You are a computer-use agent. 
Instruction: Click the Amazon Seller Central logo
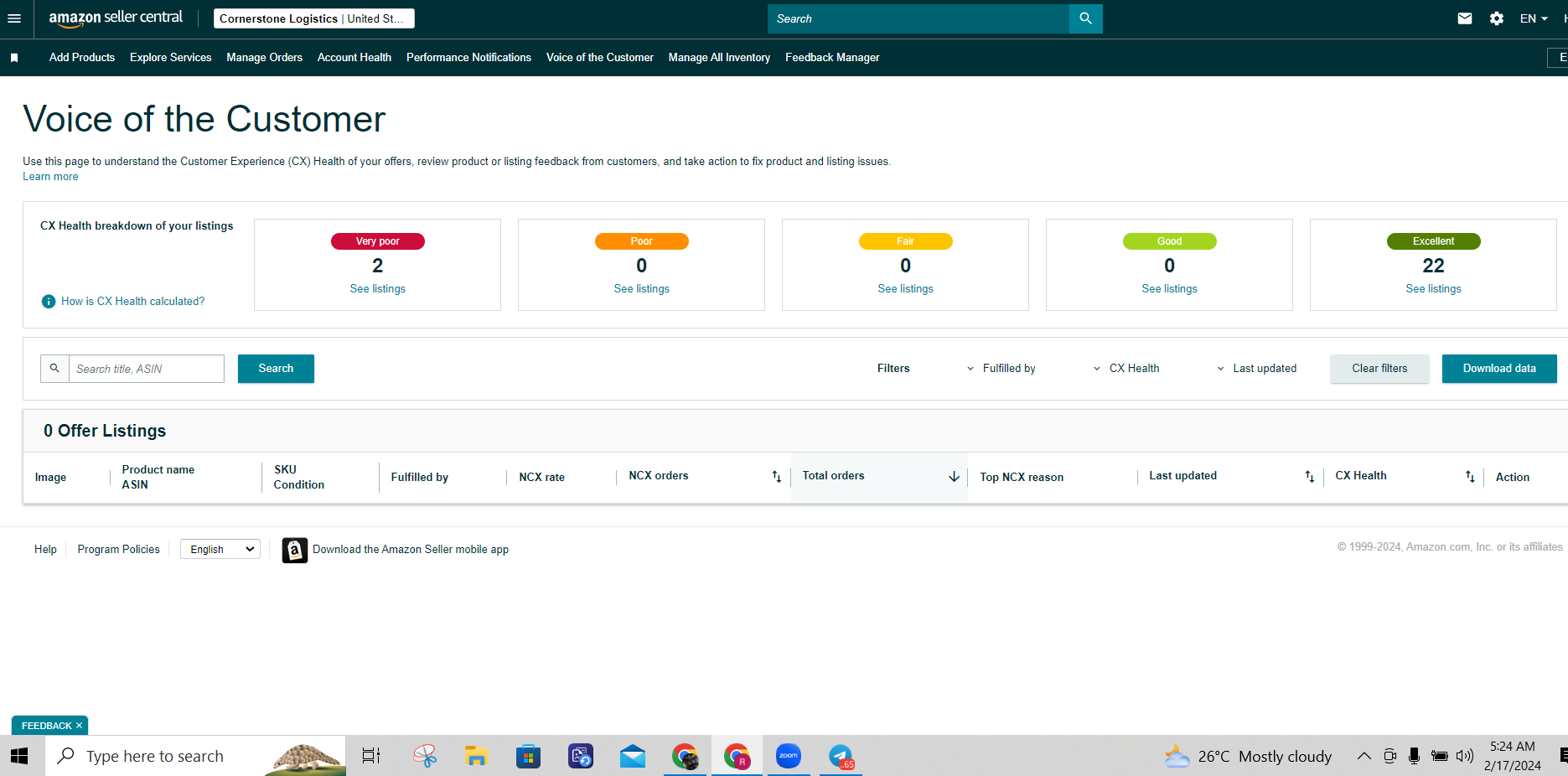pos(116,18)
